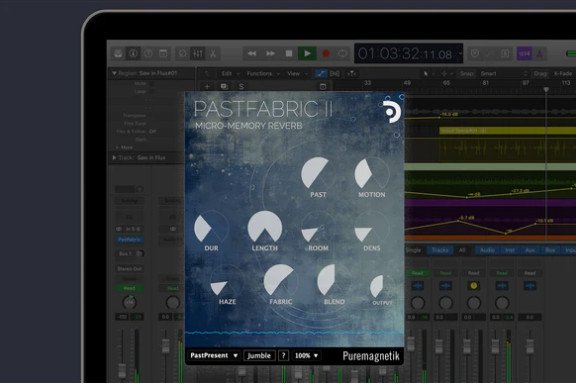
Task: Open the View menu in tracks area
Action: pyautogui.click(x=296, y=73)
